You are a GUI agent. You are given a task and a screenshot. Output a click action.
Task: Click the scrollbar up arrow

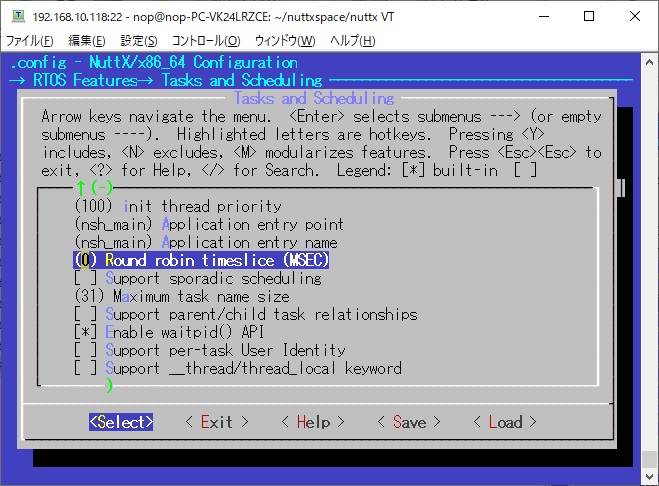pos(649,62)
